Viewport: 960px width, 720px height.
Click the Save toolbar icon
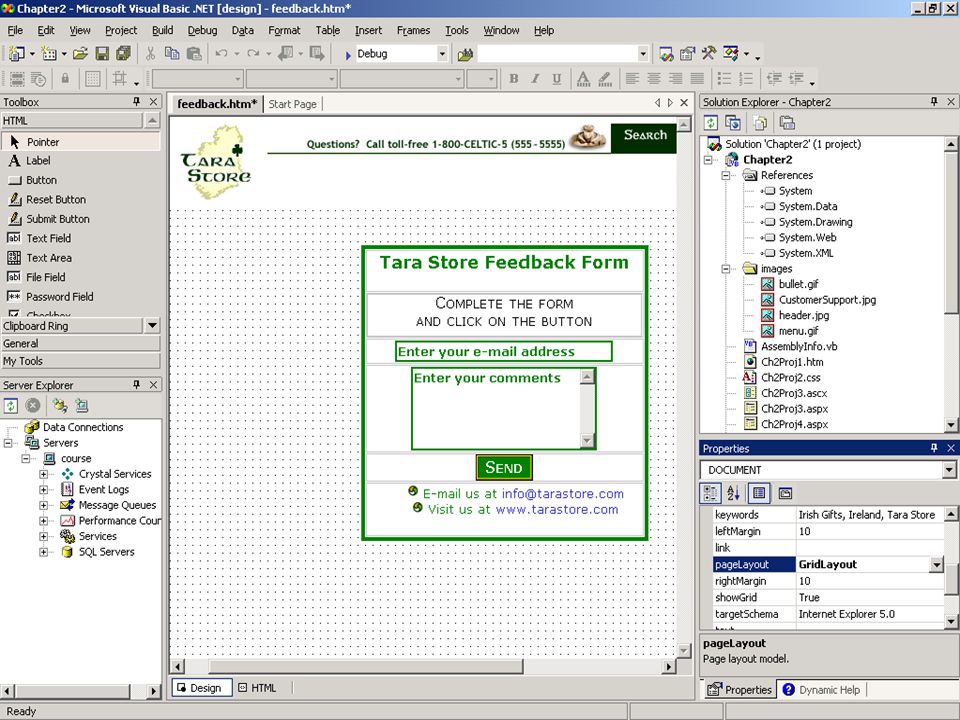[x=102, y=54]
